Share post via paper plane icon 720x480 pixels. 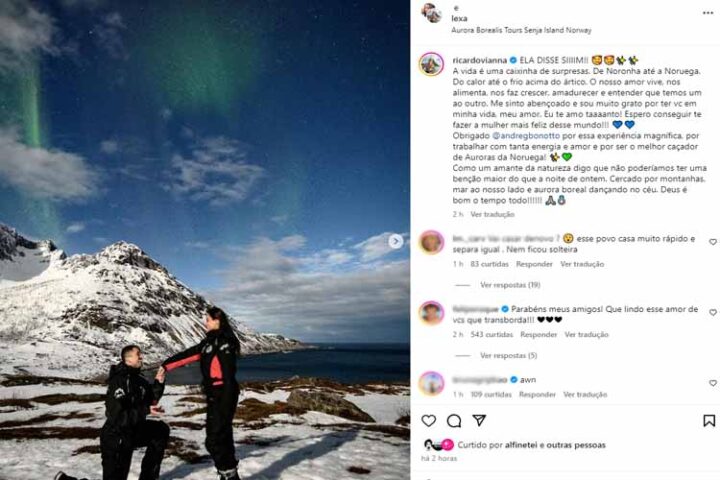pos(479,420)
